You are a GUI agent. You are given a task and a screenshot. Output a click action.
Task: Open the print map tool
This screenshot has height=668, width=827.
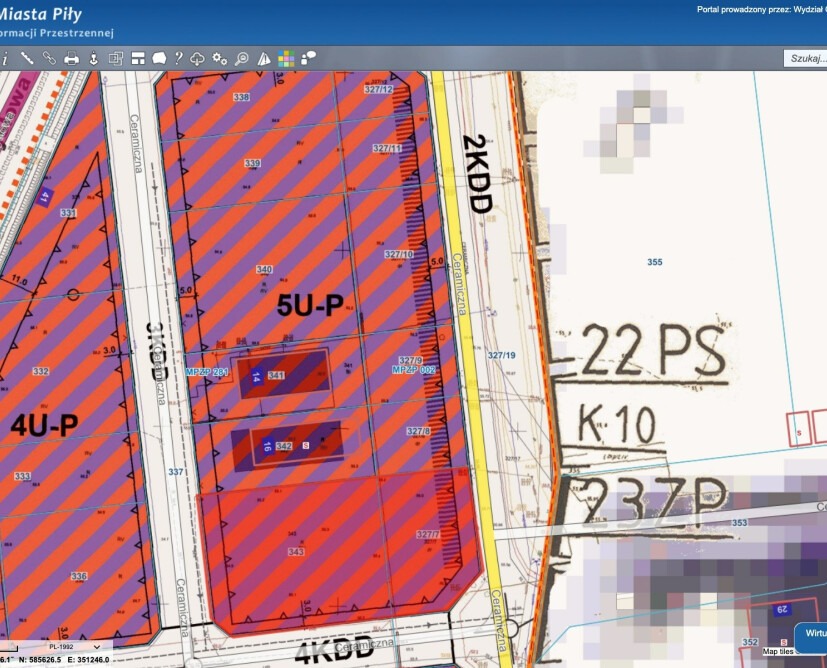[x=71, y=58]
